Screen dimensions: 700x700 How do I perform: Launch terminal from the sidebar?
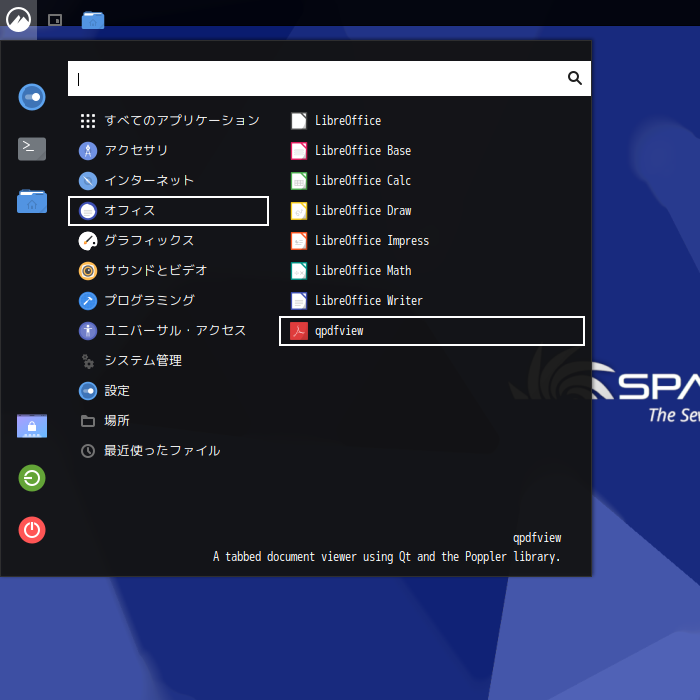click(x=32, y=149)
